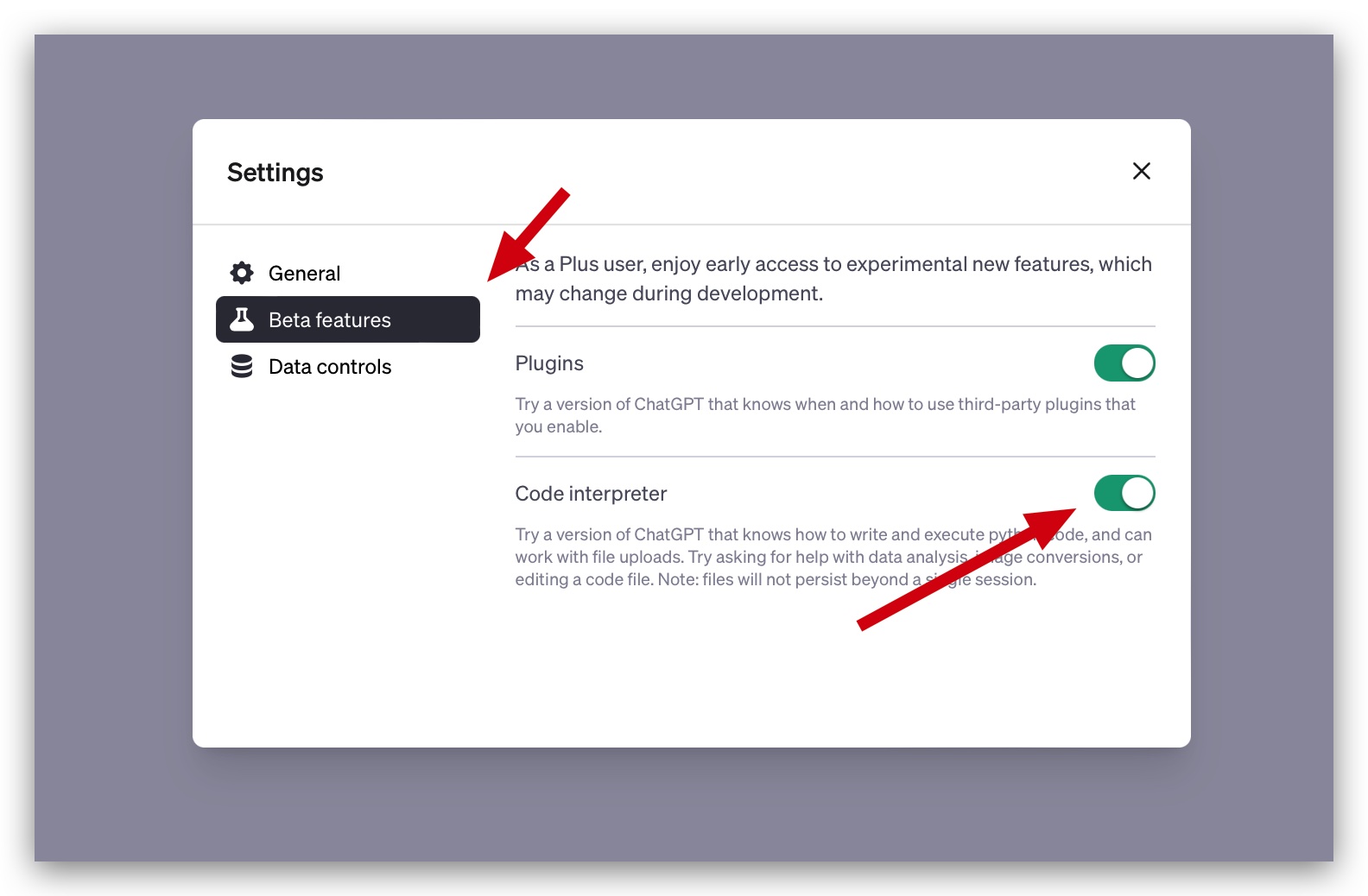Click the flask icon for Beta features
This screenshot has width=1368, height=896.
pos(242,319)
